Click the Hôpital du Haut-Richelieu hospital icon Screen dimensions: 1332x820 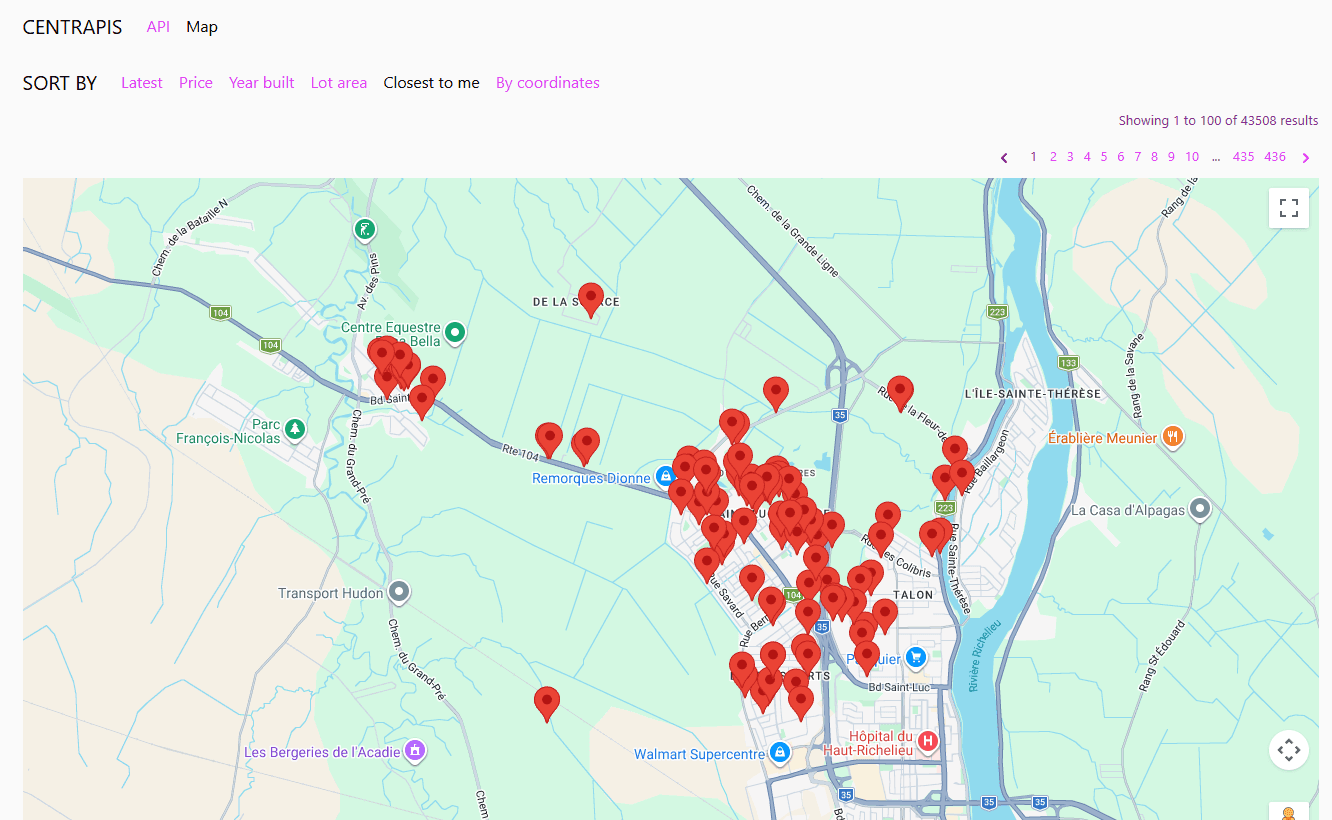(x=927, y=741)
